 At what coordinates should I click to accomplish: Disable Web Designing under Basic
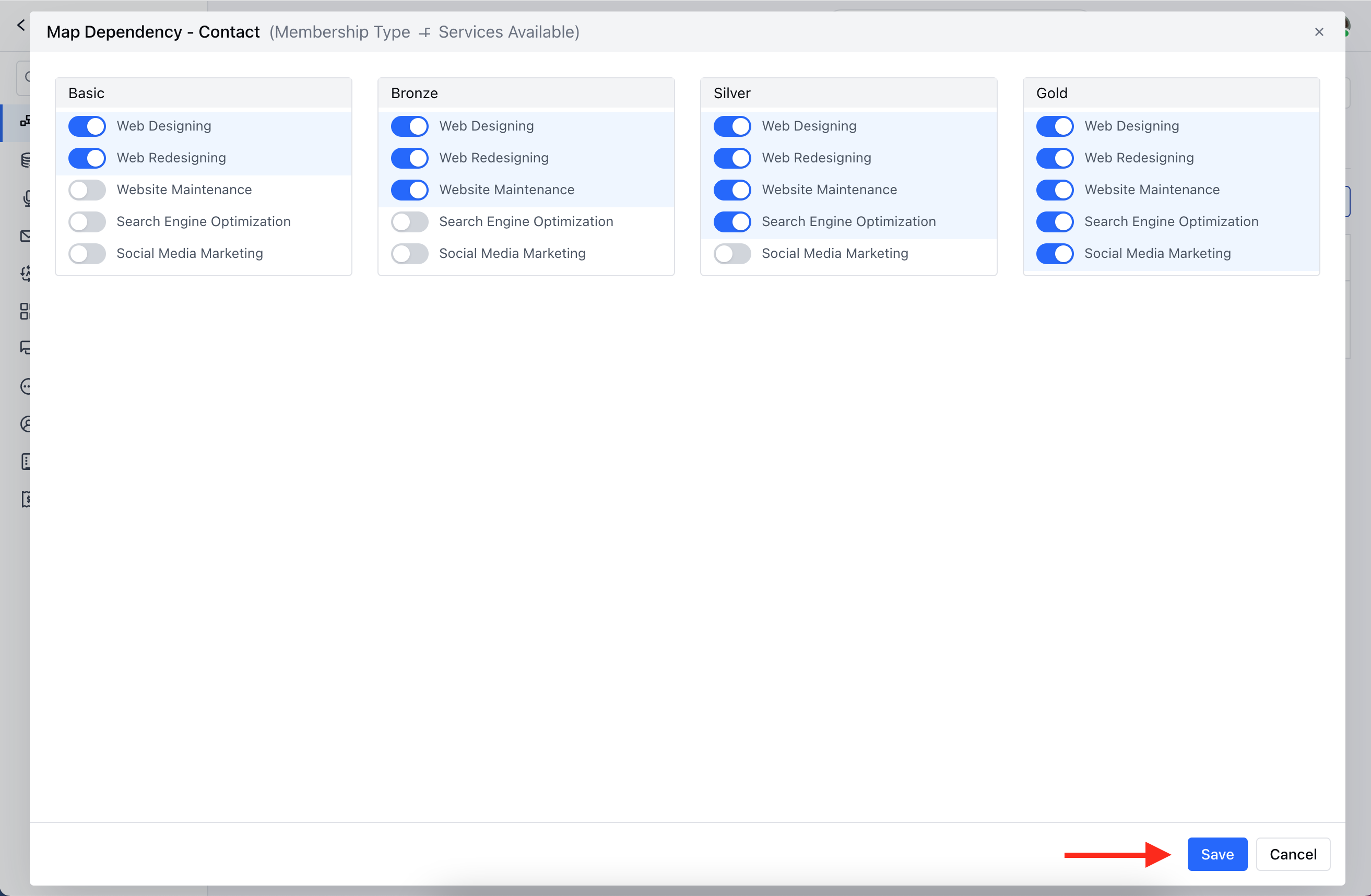[x=87, y=126]
